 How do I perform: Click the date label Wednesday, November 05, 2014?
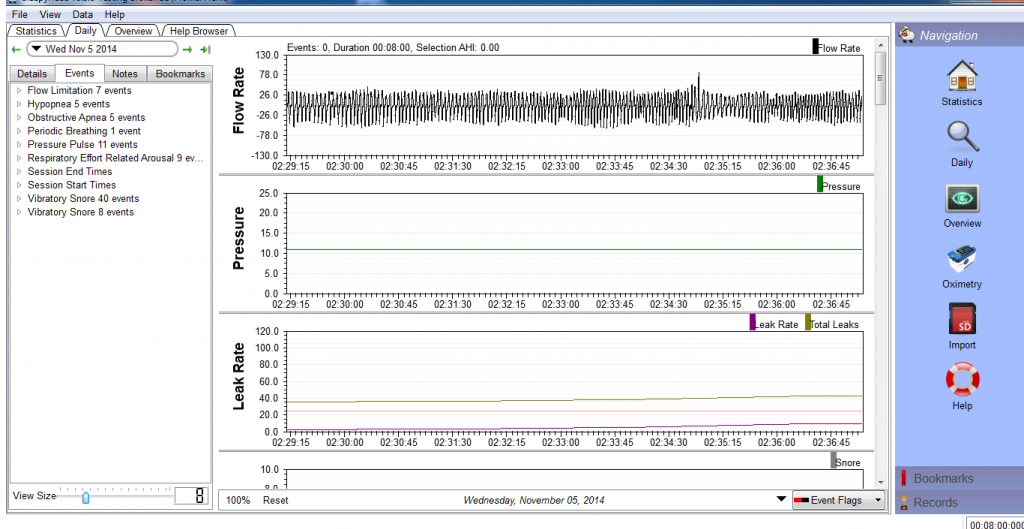pos(534,500)
